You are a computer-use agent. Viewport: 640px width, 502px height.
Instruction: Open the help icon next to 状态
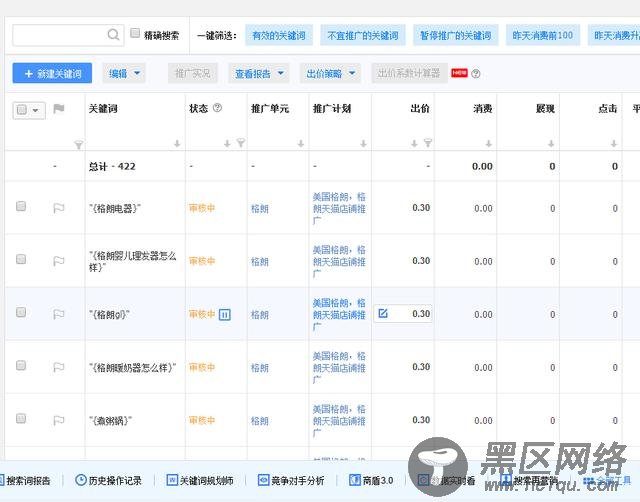(x=218, y=108)
